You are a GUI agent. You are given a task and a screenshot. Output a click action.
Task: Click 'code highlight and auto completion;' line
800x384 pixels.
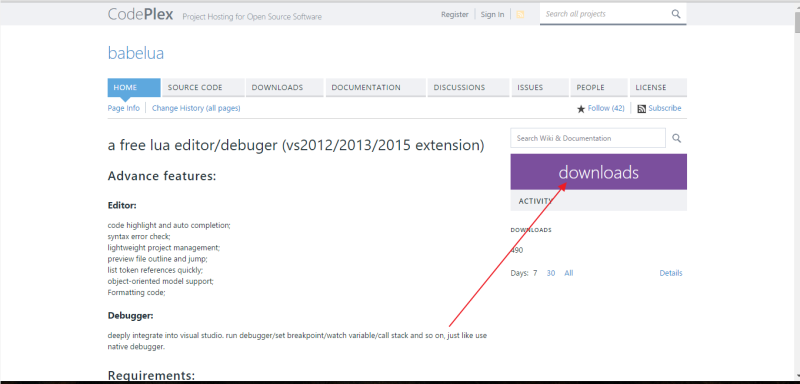(x=169, y=225)
